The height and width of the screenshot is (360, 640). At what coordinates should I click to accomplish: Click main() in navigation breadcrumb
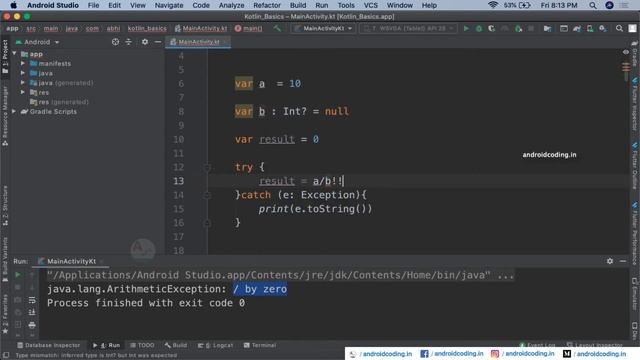click(x=249, y=29)
